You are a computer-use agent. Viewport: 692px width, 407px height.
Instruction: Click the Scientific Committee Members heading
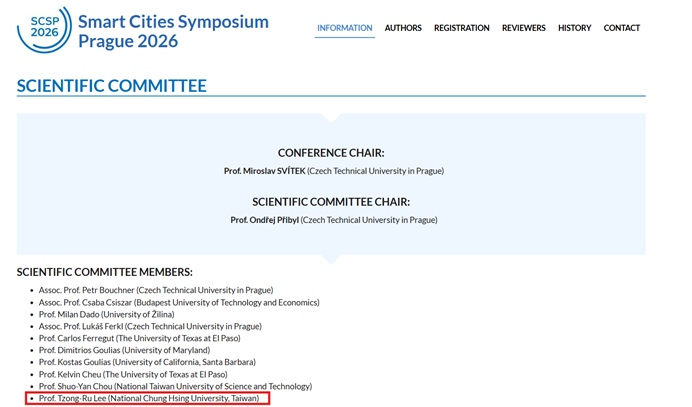(x=105, y=272)
